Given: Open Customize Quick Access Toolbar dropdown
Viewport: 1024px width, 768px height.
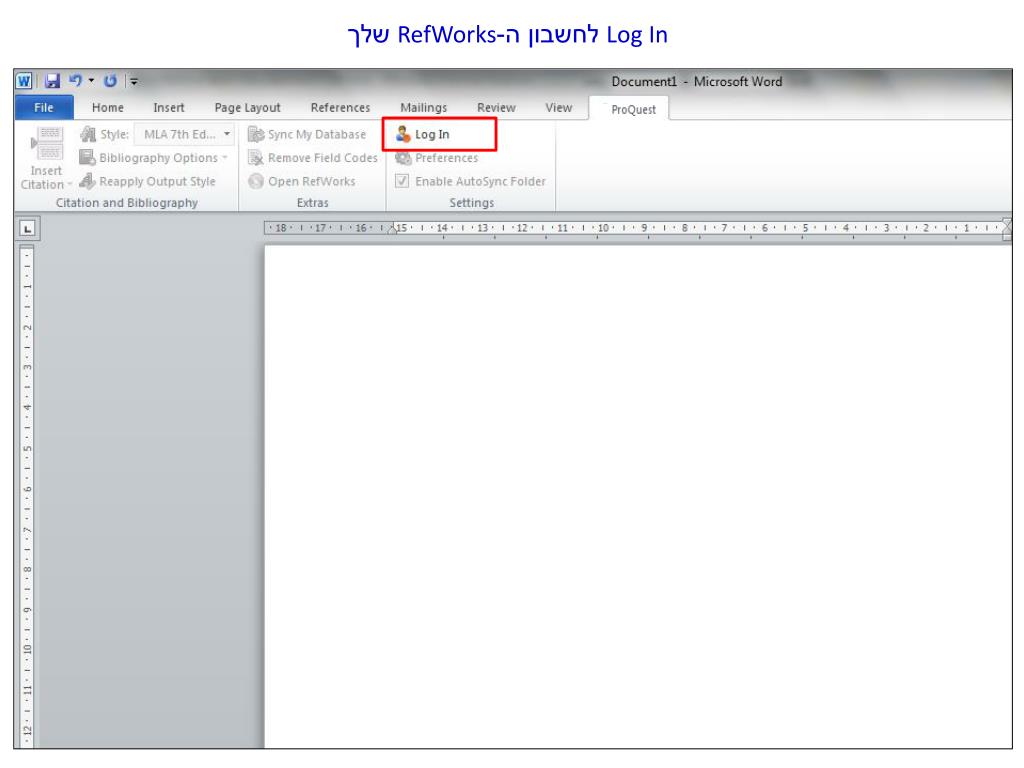Looking at the screenshot, I should (134, 81).
